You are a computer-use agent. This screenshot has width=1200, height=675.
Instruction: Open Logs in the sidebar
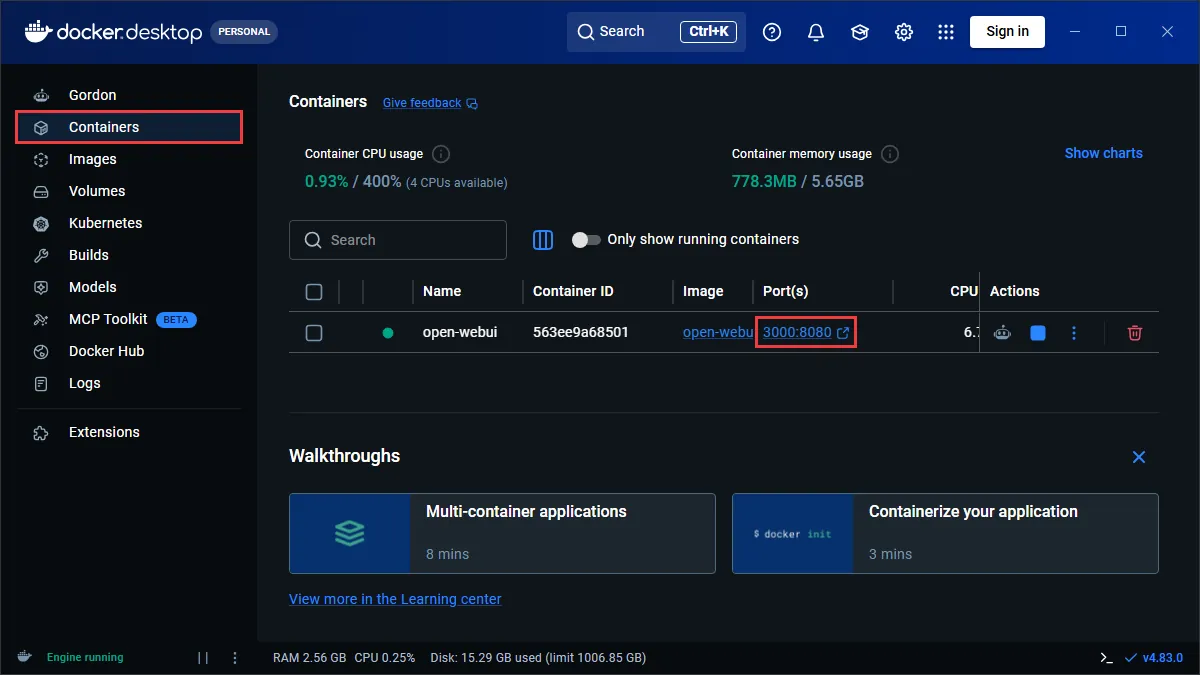click(129, 383)
